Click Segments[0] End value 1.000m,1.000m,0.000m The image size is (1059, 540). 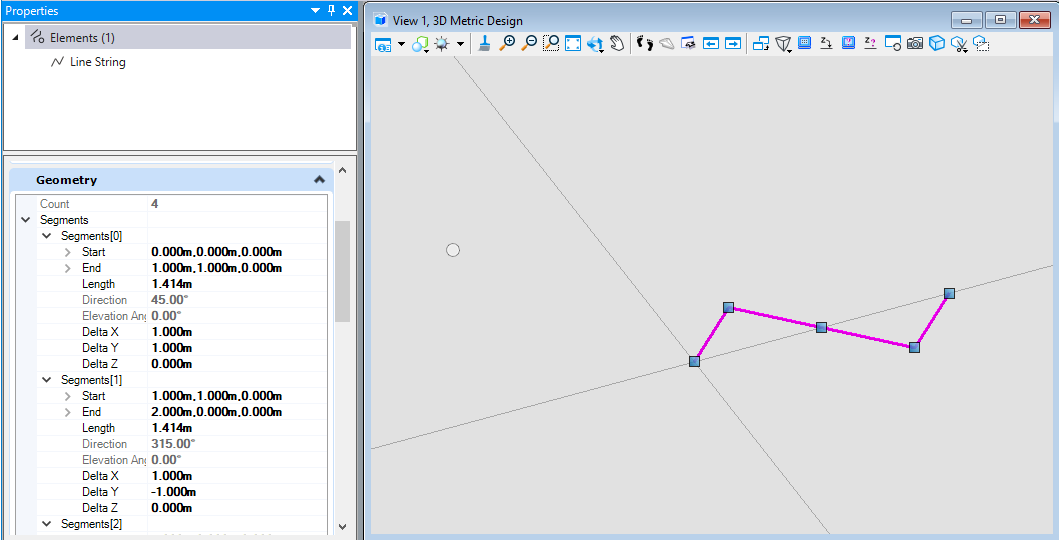217,268
